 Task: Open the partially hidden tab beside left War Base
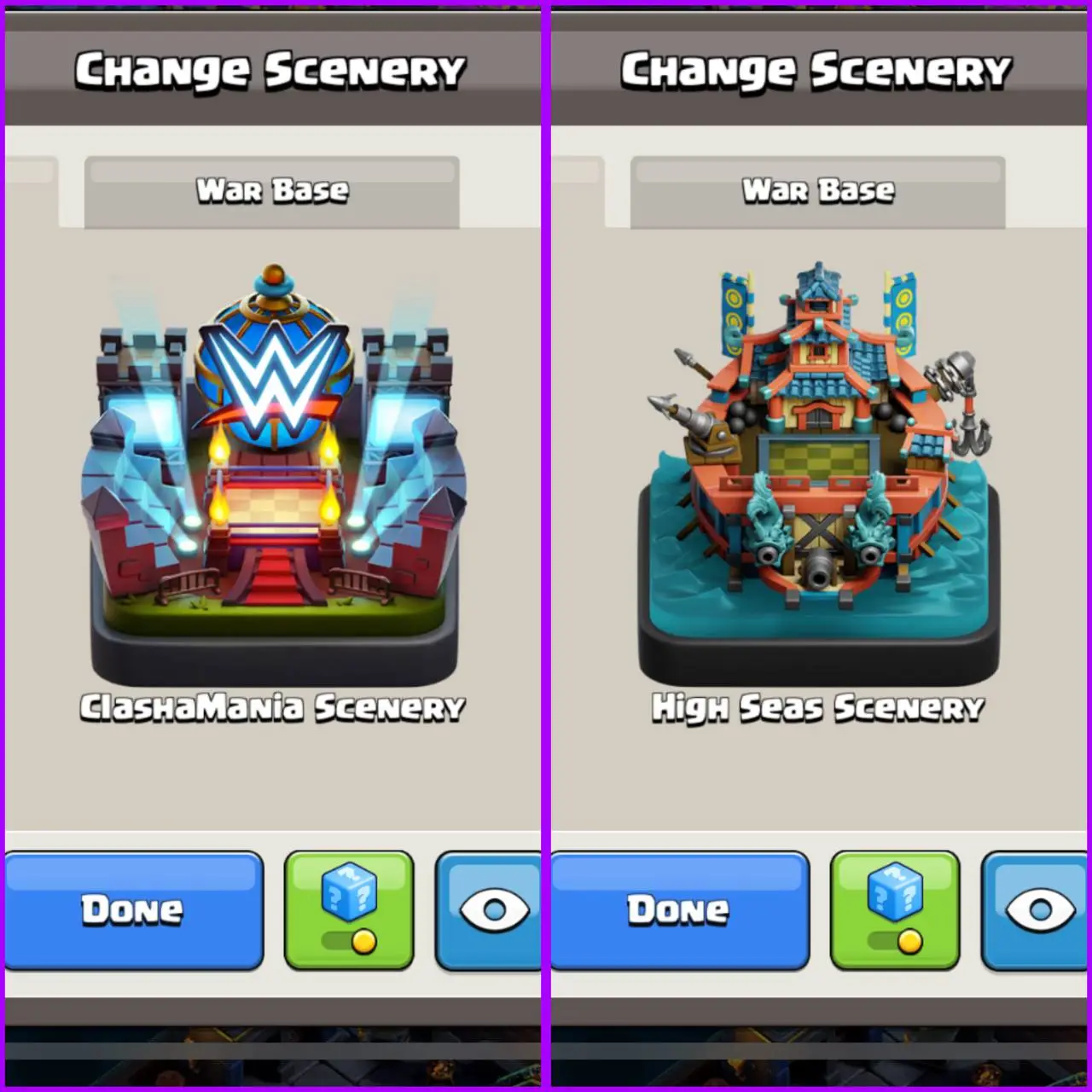tap(32, 191)
